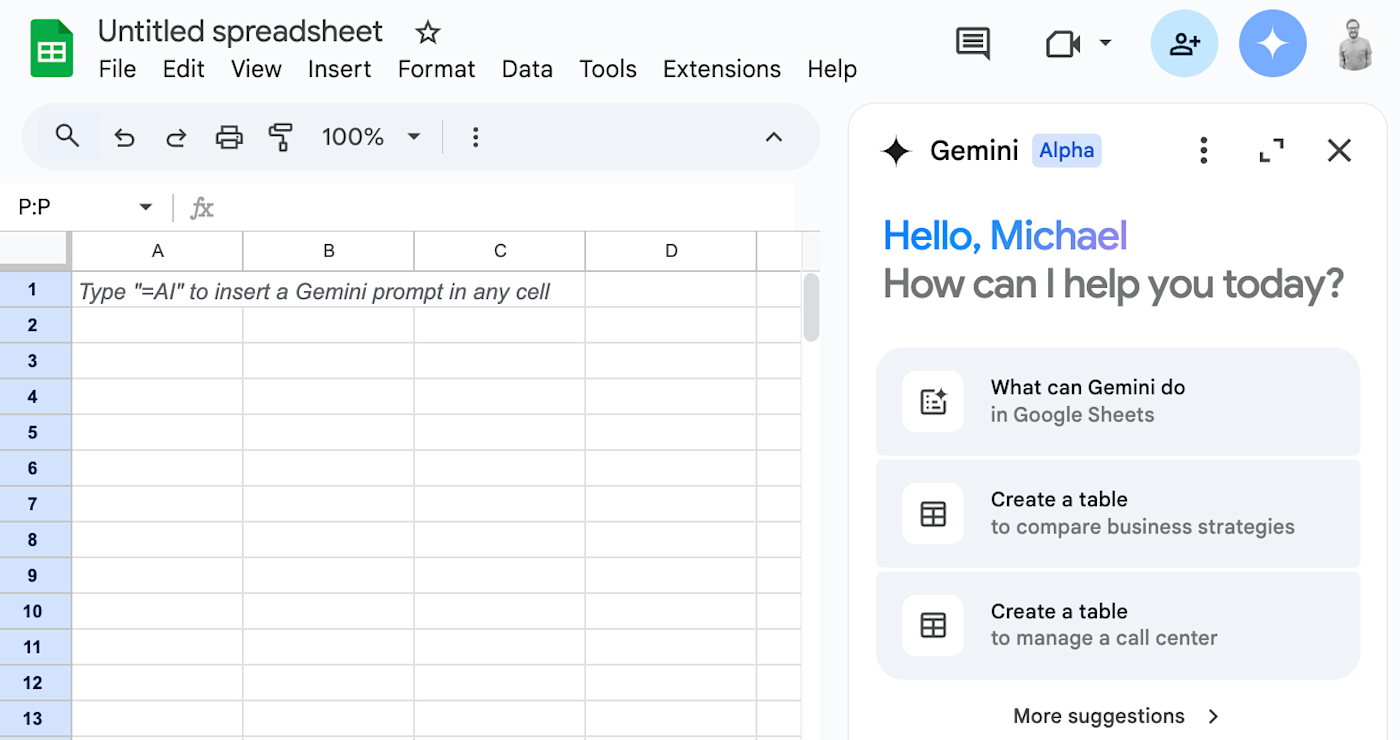Click the search menus magnifier icon
Viewport: 1400px width, 740px height.
point(67,136)
